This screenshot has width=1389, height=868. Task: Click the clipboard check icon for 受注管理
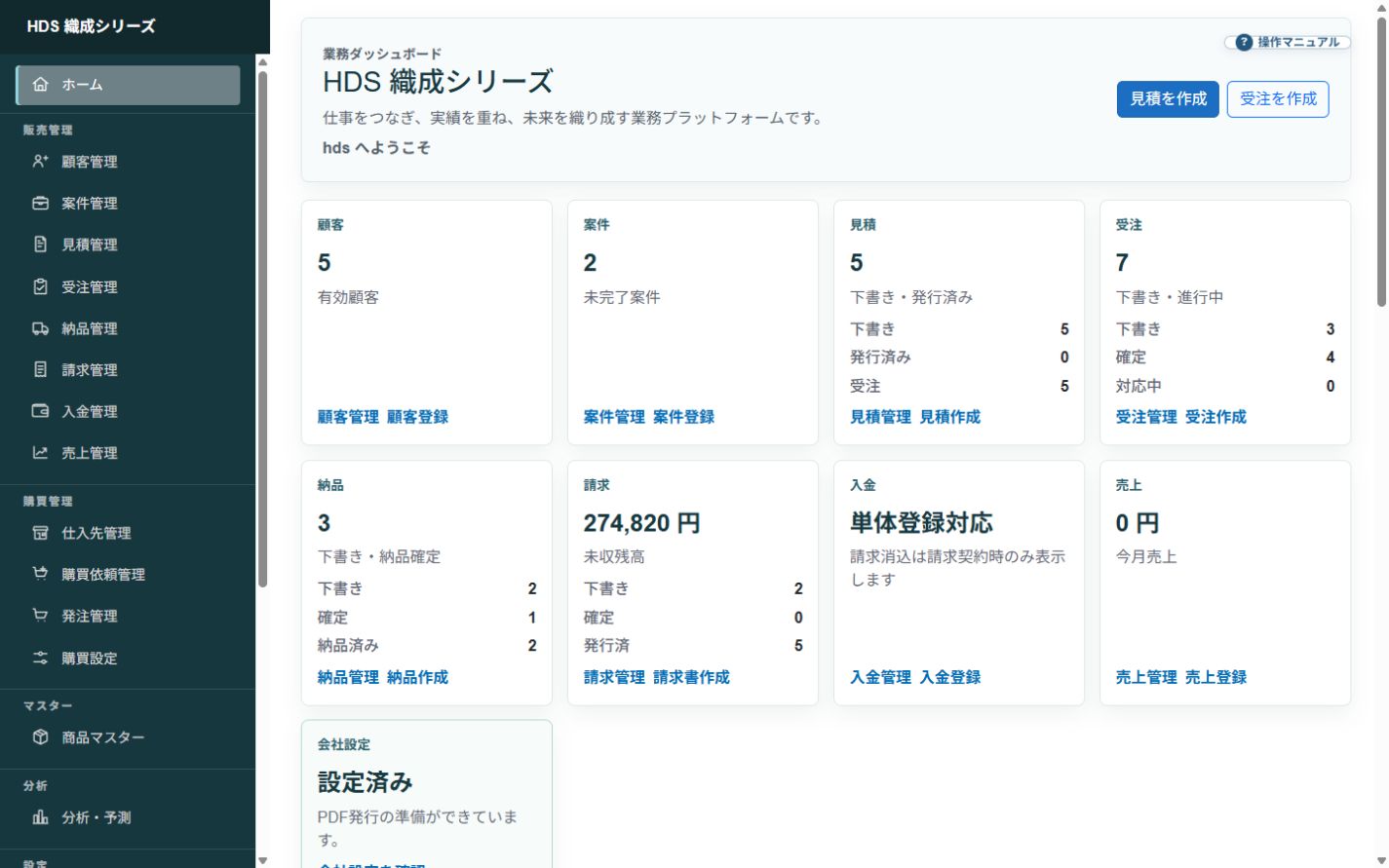(40, 286)
